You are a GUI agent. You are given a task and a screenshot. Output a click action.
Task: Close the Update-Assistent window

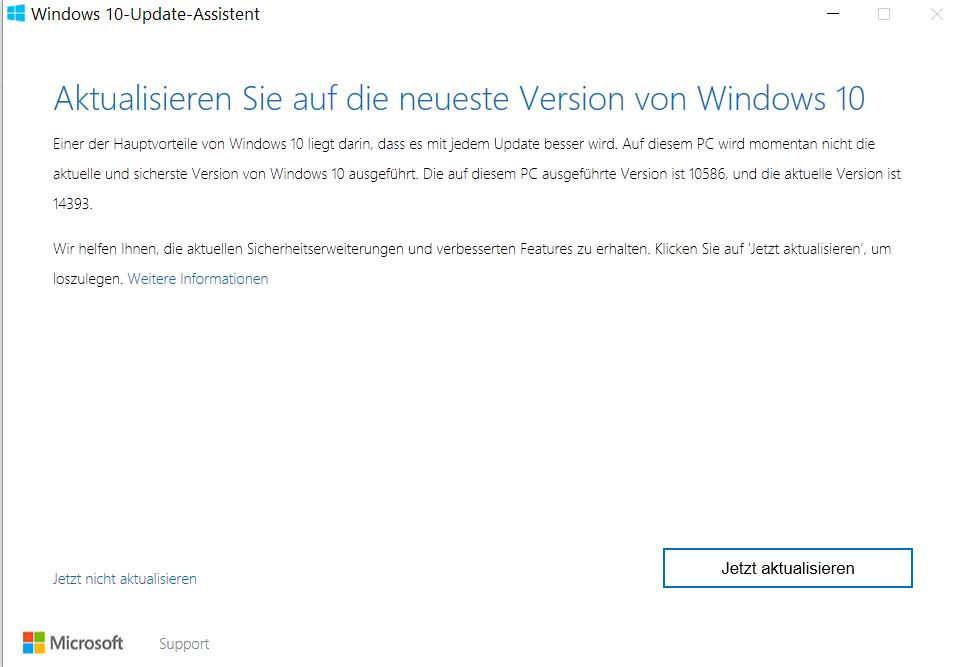tap(935, 15)
